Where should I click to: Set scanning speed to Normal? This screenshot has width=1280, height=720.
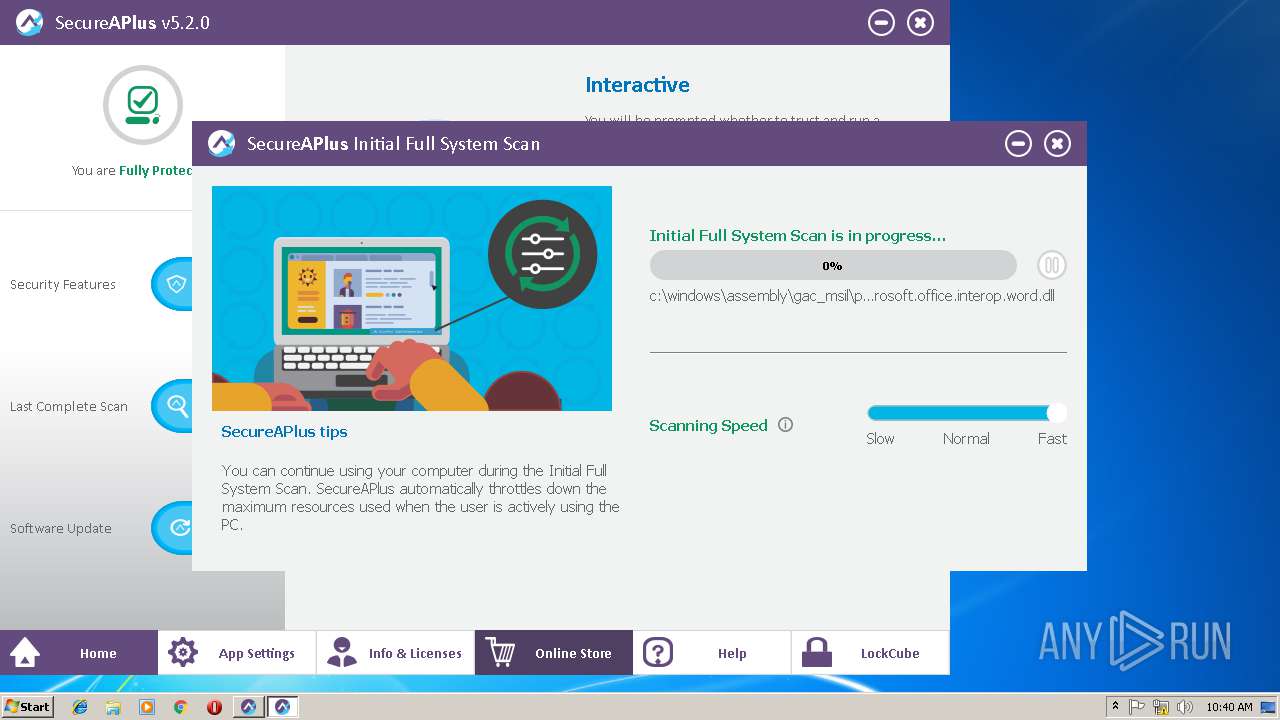pos(966,439)
